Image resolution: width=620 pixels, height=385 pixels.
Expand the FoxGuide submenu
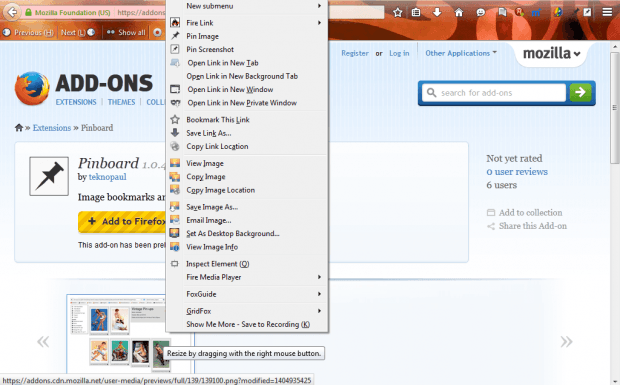coord(319,294)
